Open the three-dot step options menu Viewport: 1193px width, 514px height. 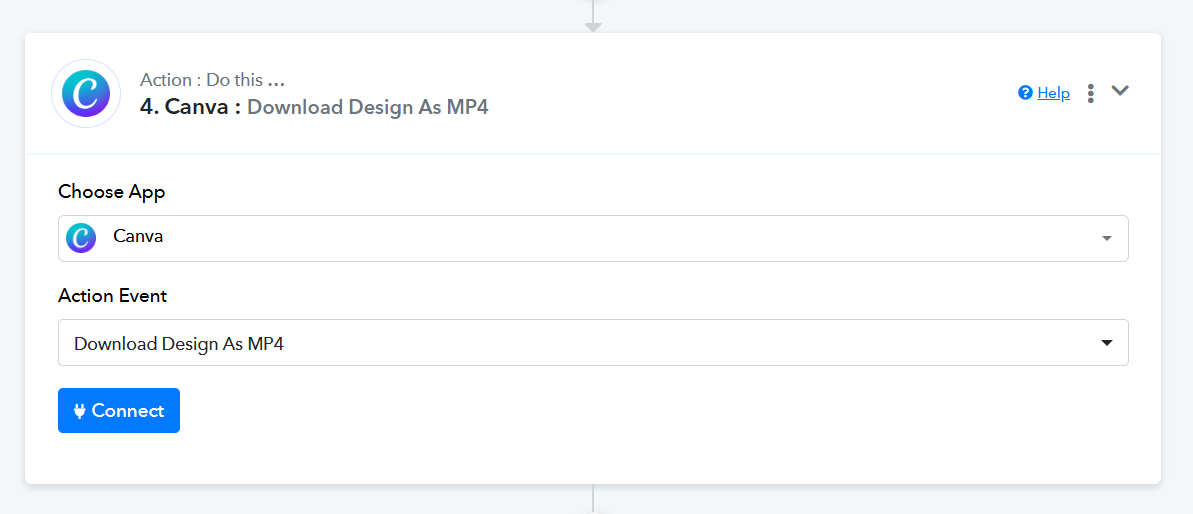coord(1090,93)
